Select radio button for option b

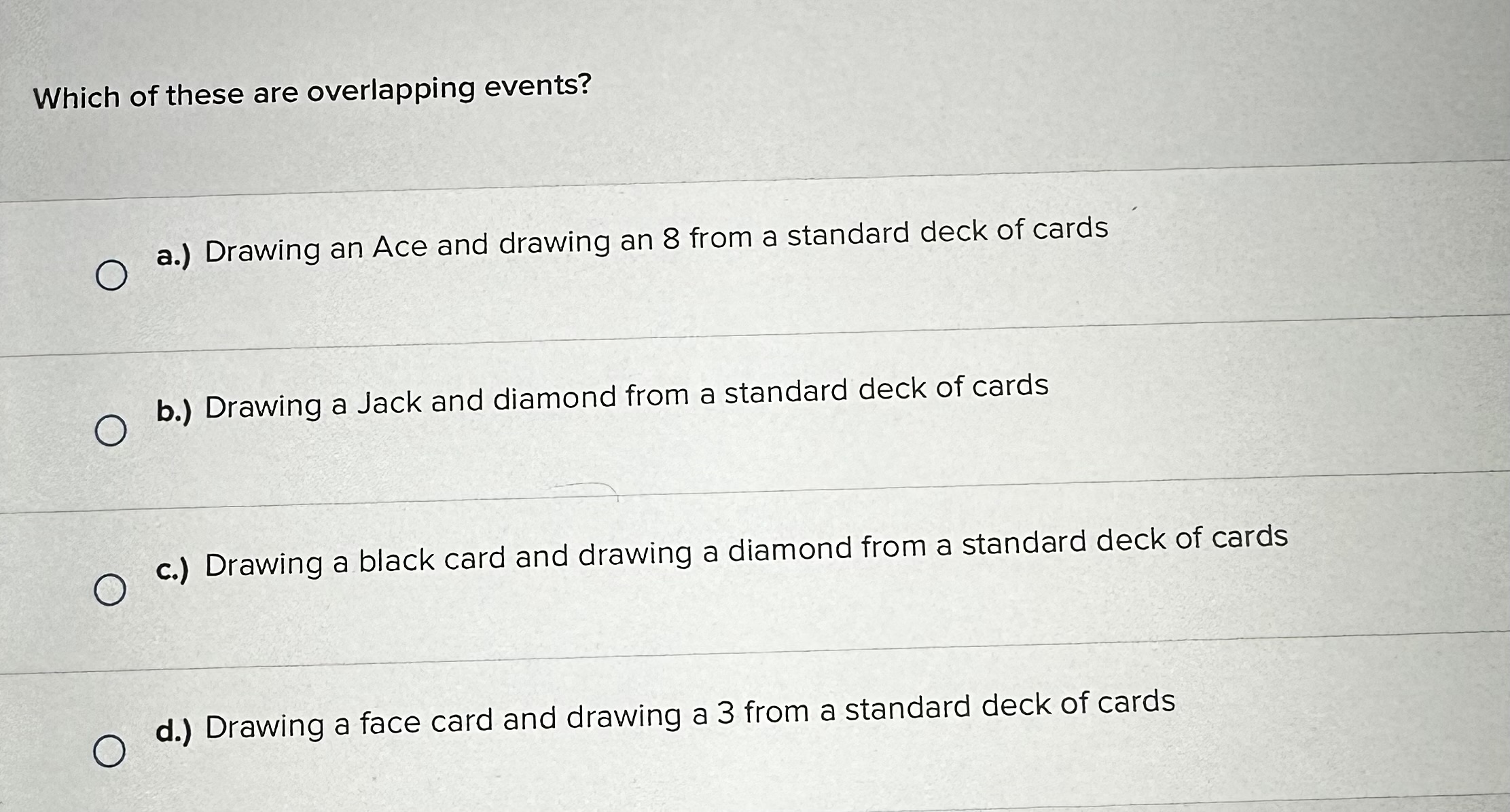pos(110,430)
